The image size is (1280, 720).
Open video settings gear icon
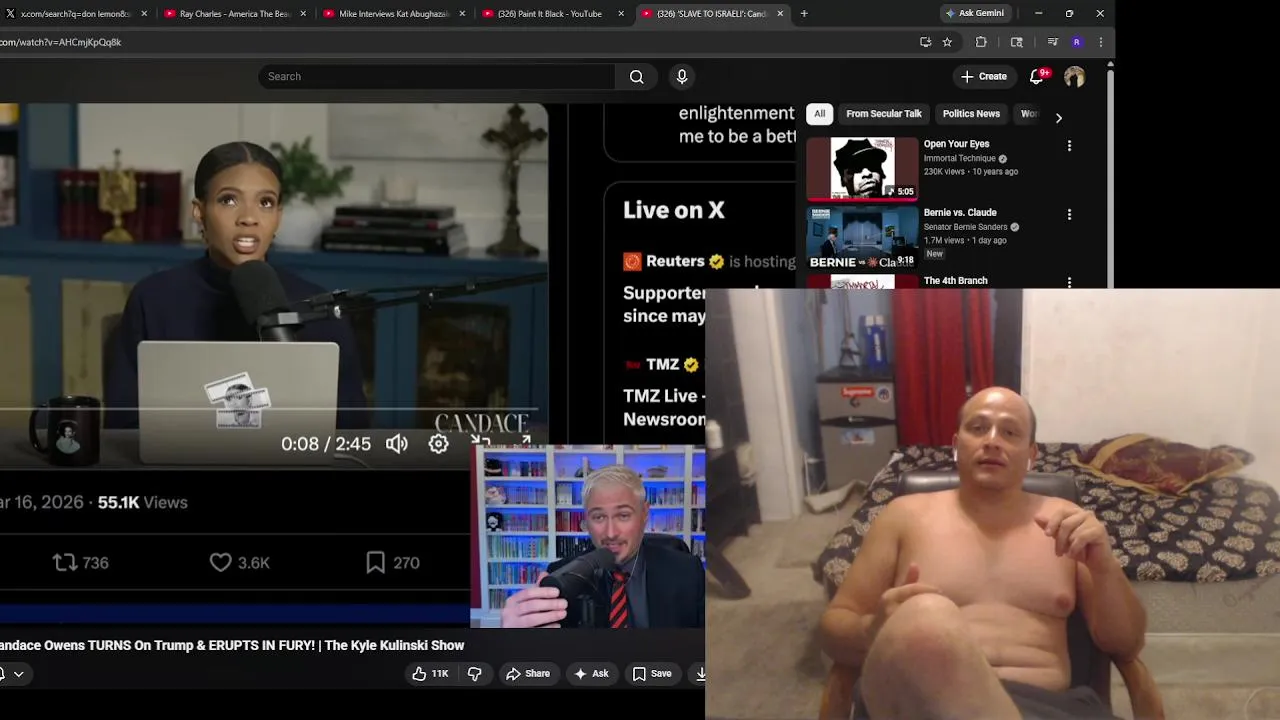tap(438, 444)
